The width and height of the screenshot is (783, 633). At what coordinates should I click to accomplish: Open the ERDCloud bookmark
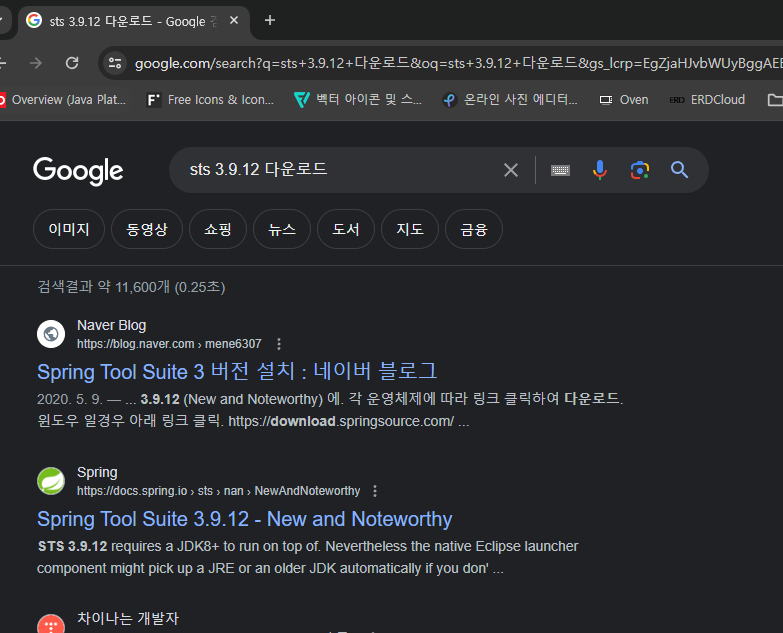click(x=707, y=100)
